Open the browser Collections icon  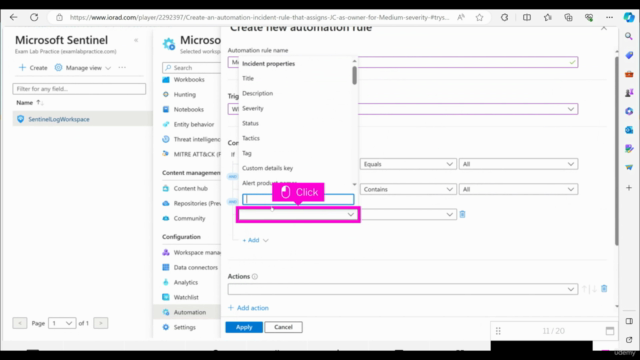(568, 17)
